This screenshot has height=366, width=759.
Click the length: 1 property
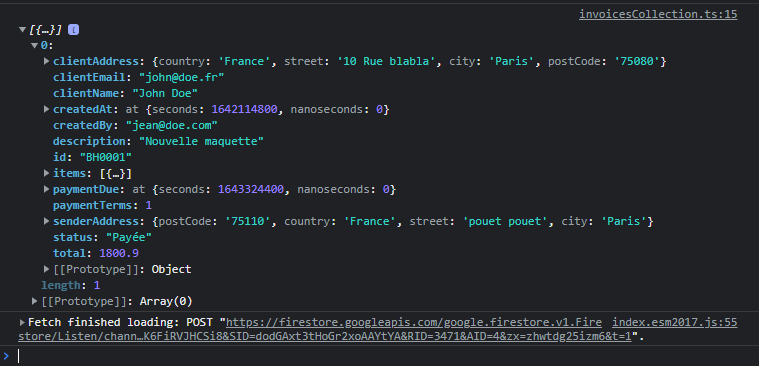[71, 285]
